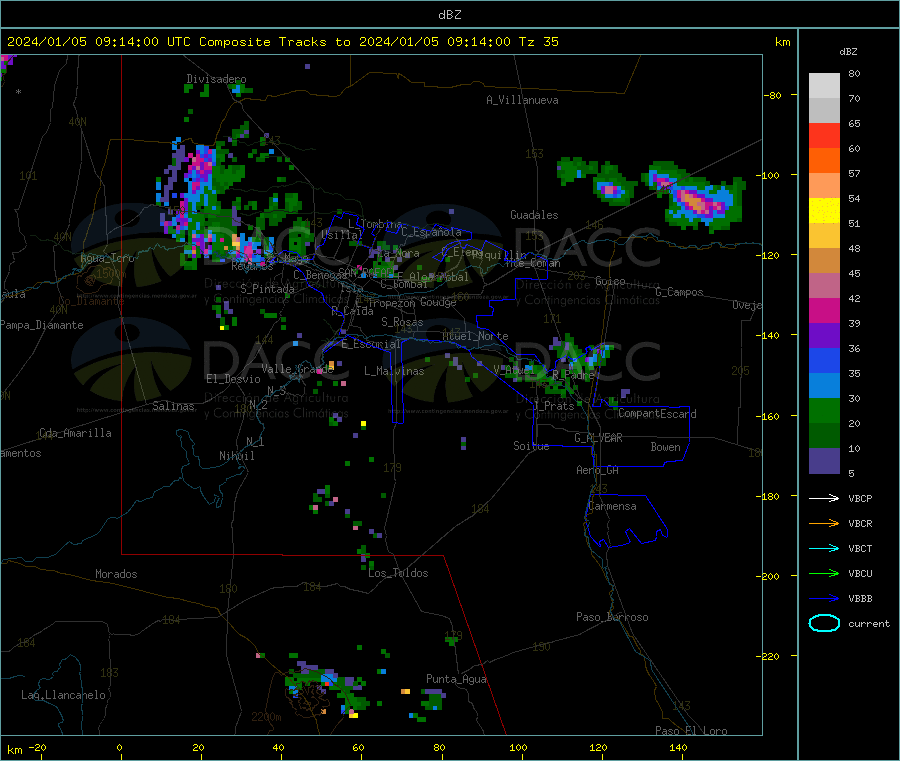
Task: Click the 'Nihuil' map label
Action: click(236, 456)
